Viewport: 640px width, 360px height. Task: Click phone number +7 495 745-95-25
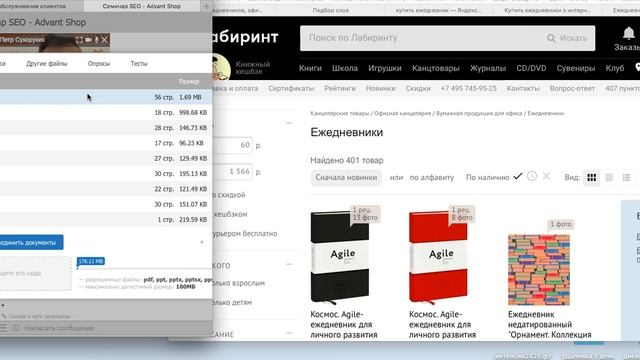click(x=469, y=88)
